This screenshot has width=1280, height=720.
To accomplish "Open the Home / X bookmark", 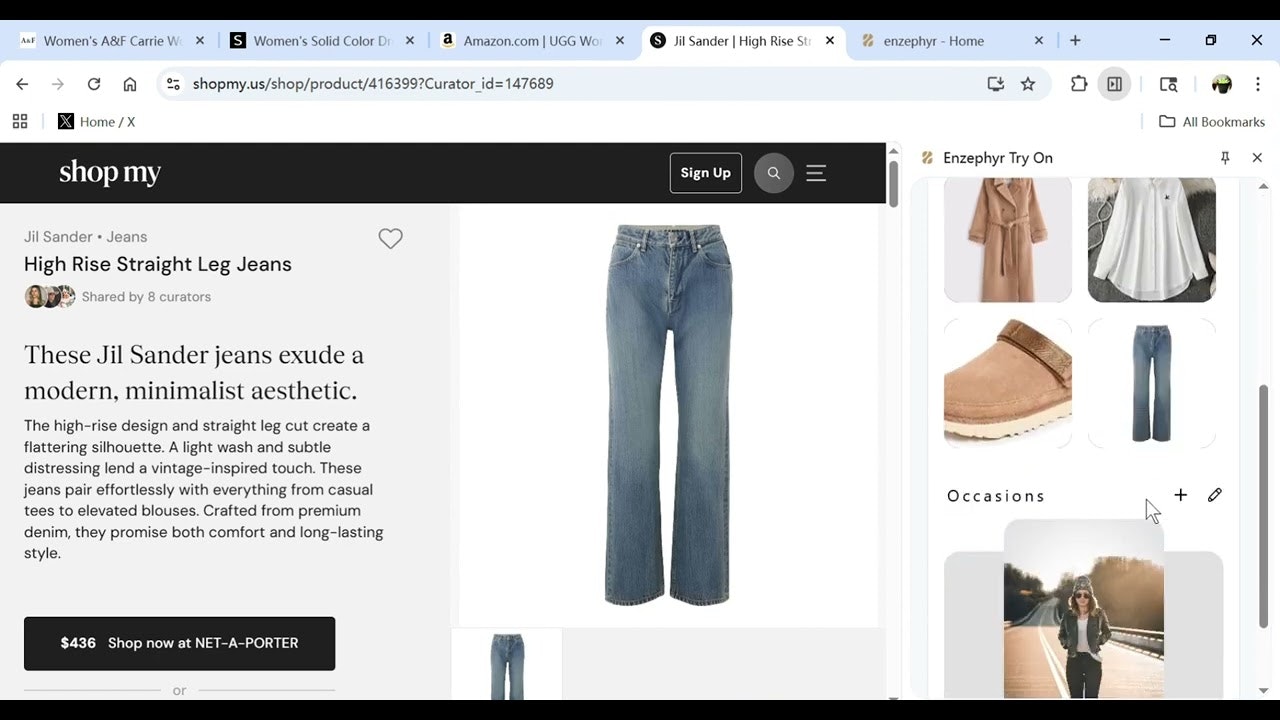I will pos(96,122).
